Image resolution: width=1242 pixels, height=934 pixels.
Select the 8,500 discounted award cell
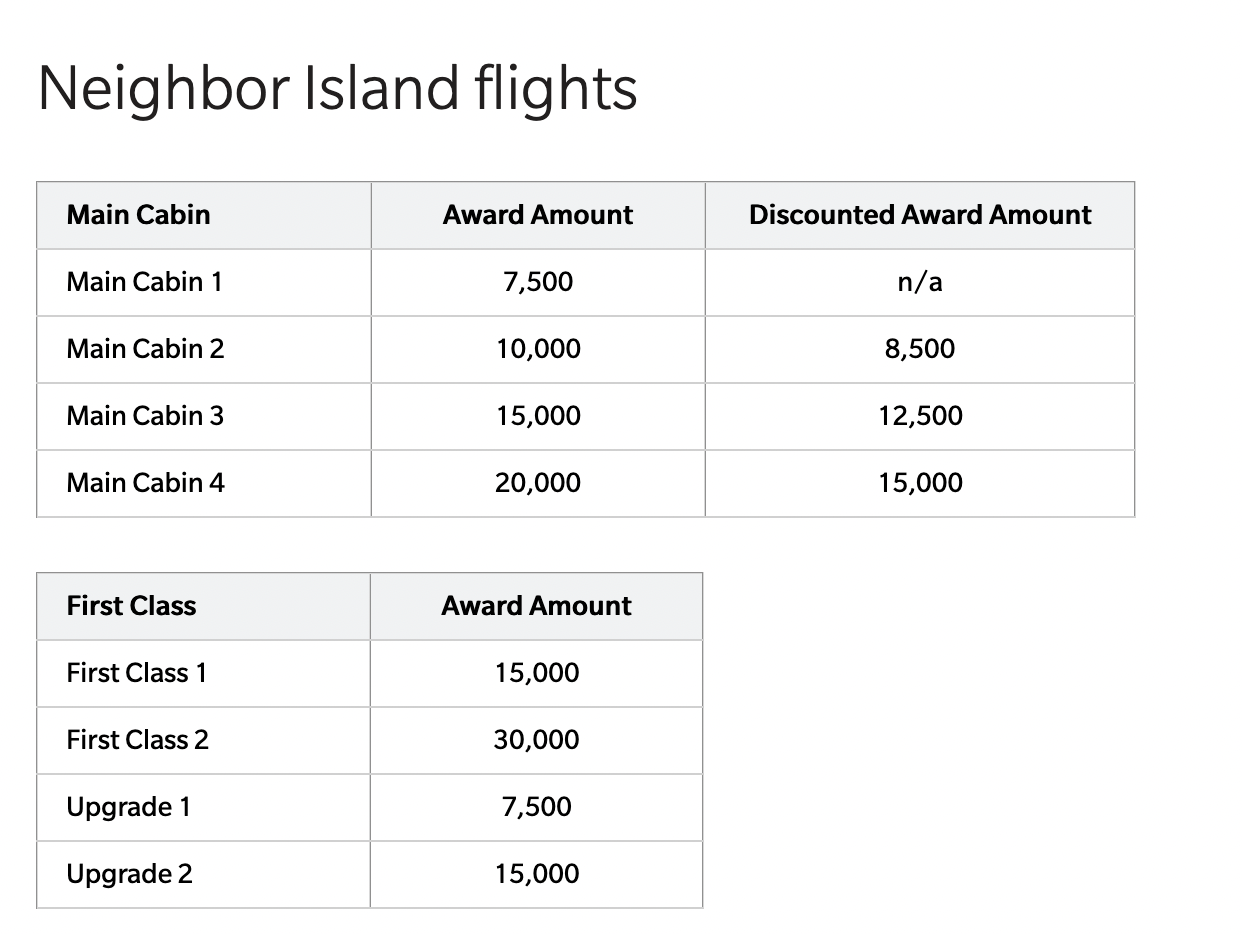coord(920,349)
